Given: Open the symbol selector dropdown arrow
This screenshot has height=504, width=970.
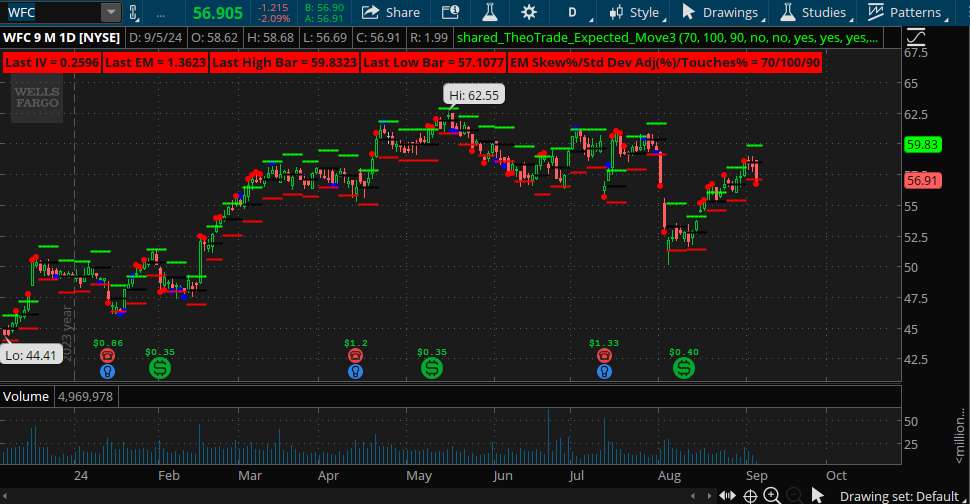Looking at the screenshot, I should pos(111,12).
